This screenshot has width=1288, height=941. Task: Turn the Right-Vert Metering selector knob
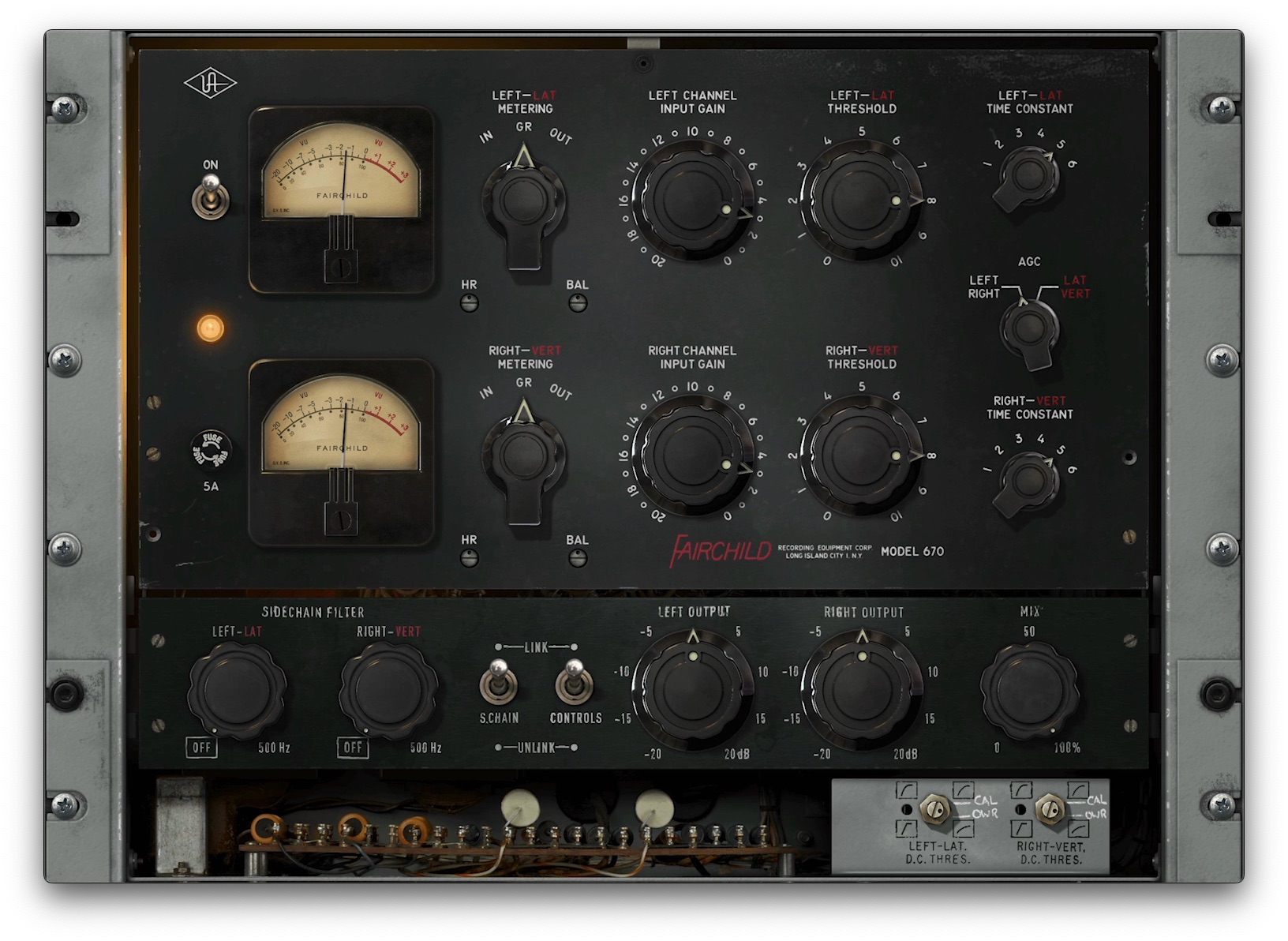tap(524, 460)
